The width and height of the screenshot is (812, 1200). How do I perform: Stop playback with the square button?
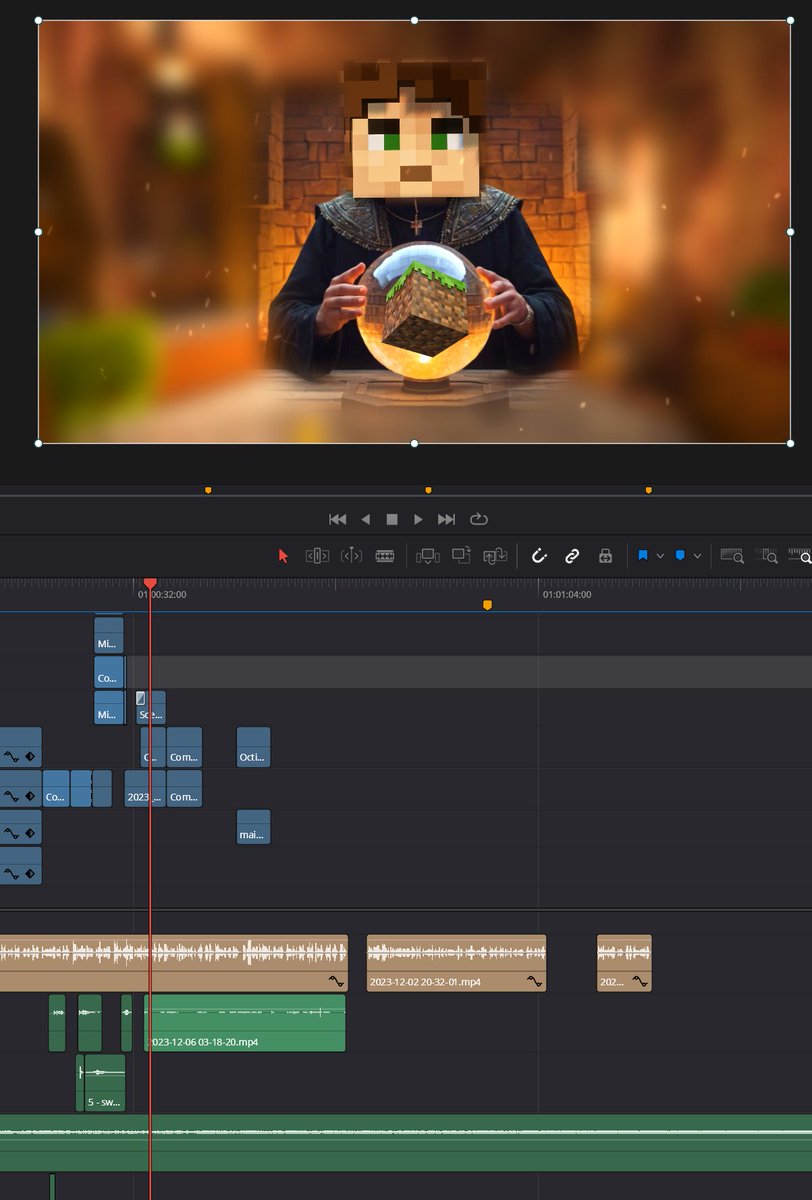(392, 519)
